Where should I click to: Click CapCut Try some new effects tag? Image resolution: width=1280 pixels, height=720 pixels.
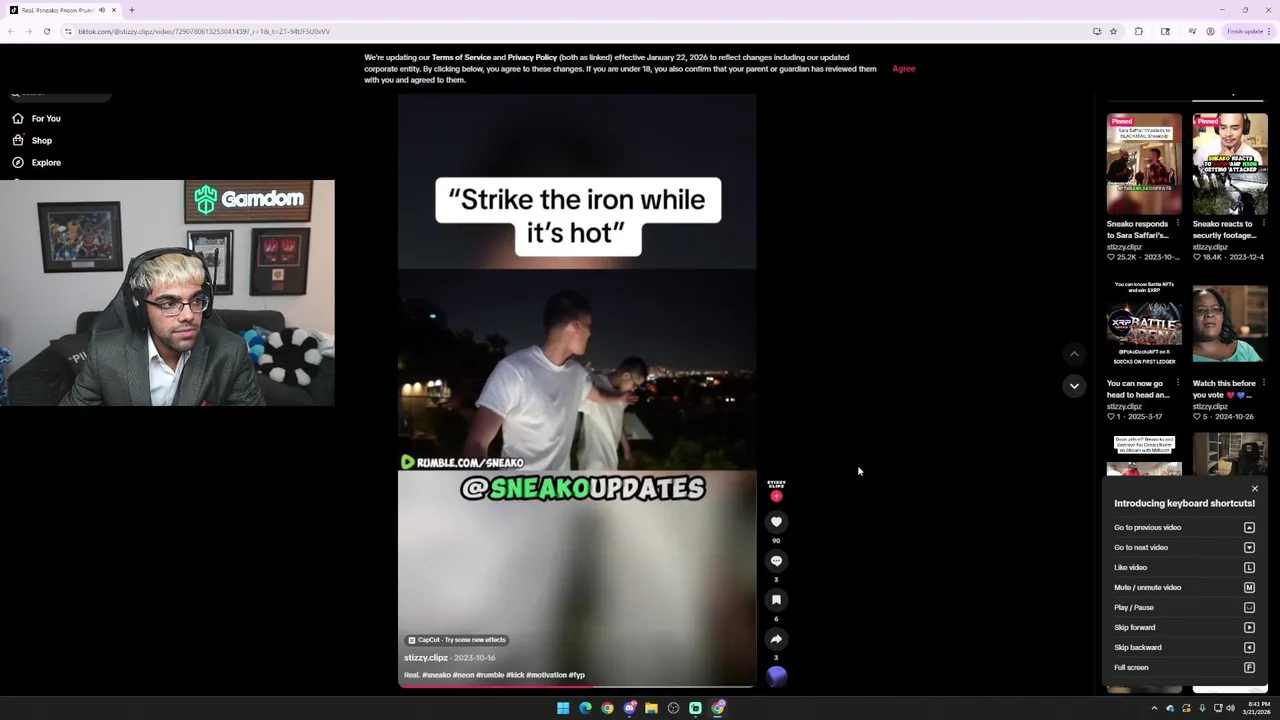(x=456, y=640)
